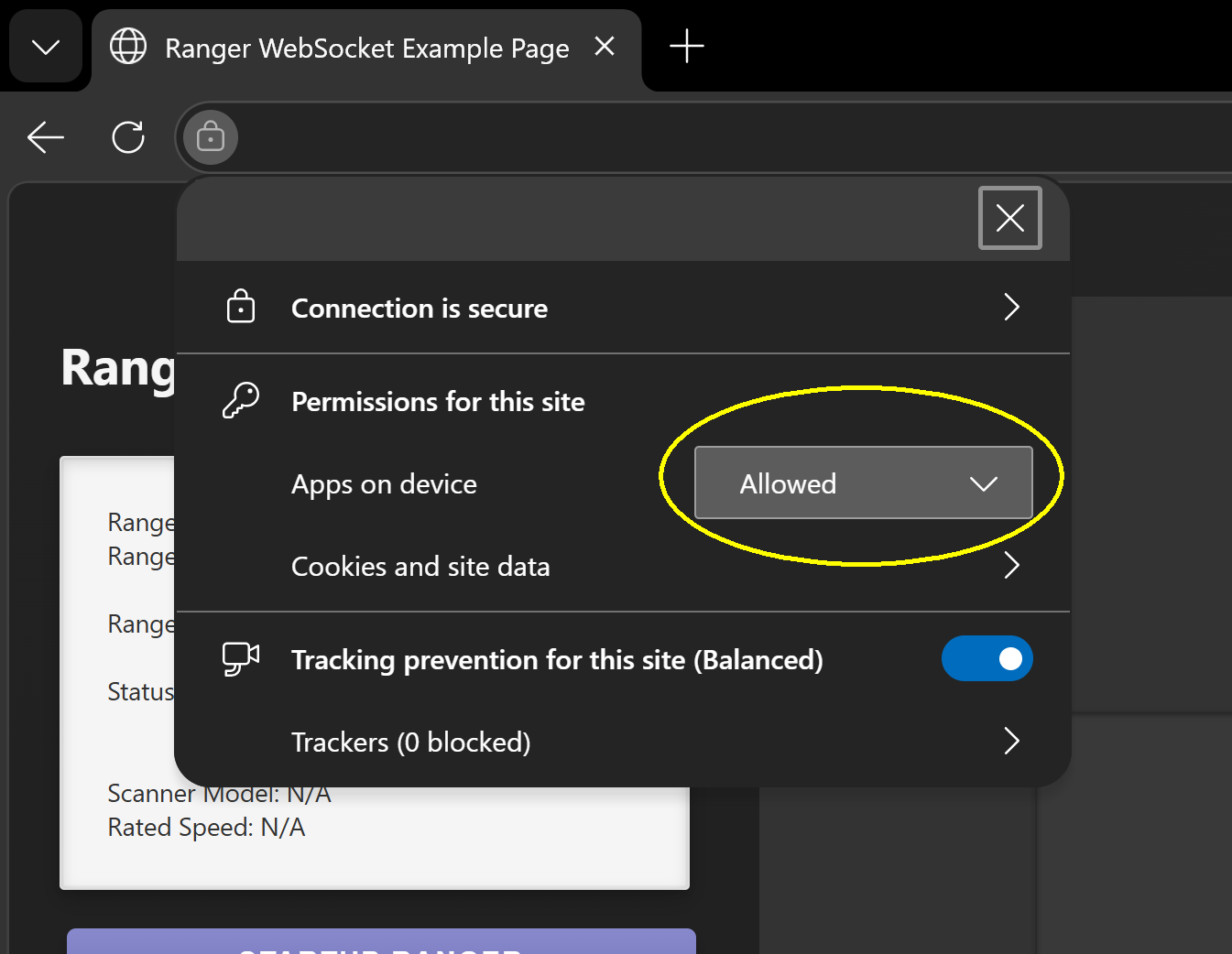Image resolution: width=1232 pixels, height=954 pixels.
Task: Click the tracking prevention camera icon
Action: tap(241, 659)
